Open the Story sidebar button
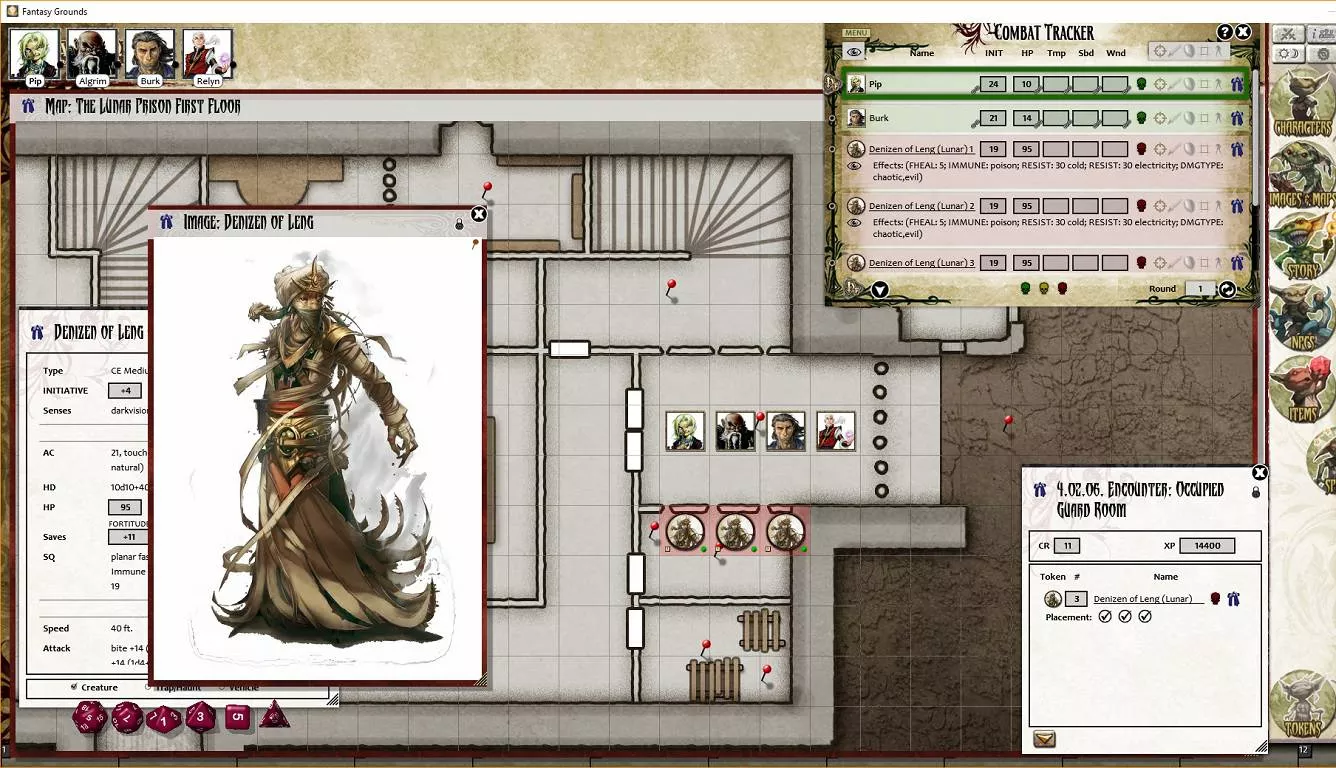Screen dimensions: 1336x768 coord(1301,245)
